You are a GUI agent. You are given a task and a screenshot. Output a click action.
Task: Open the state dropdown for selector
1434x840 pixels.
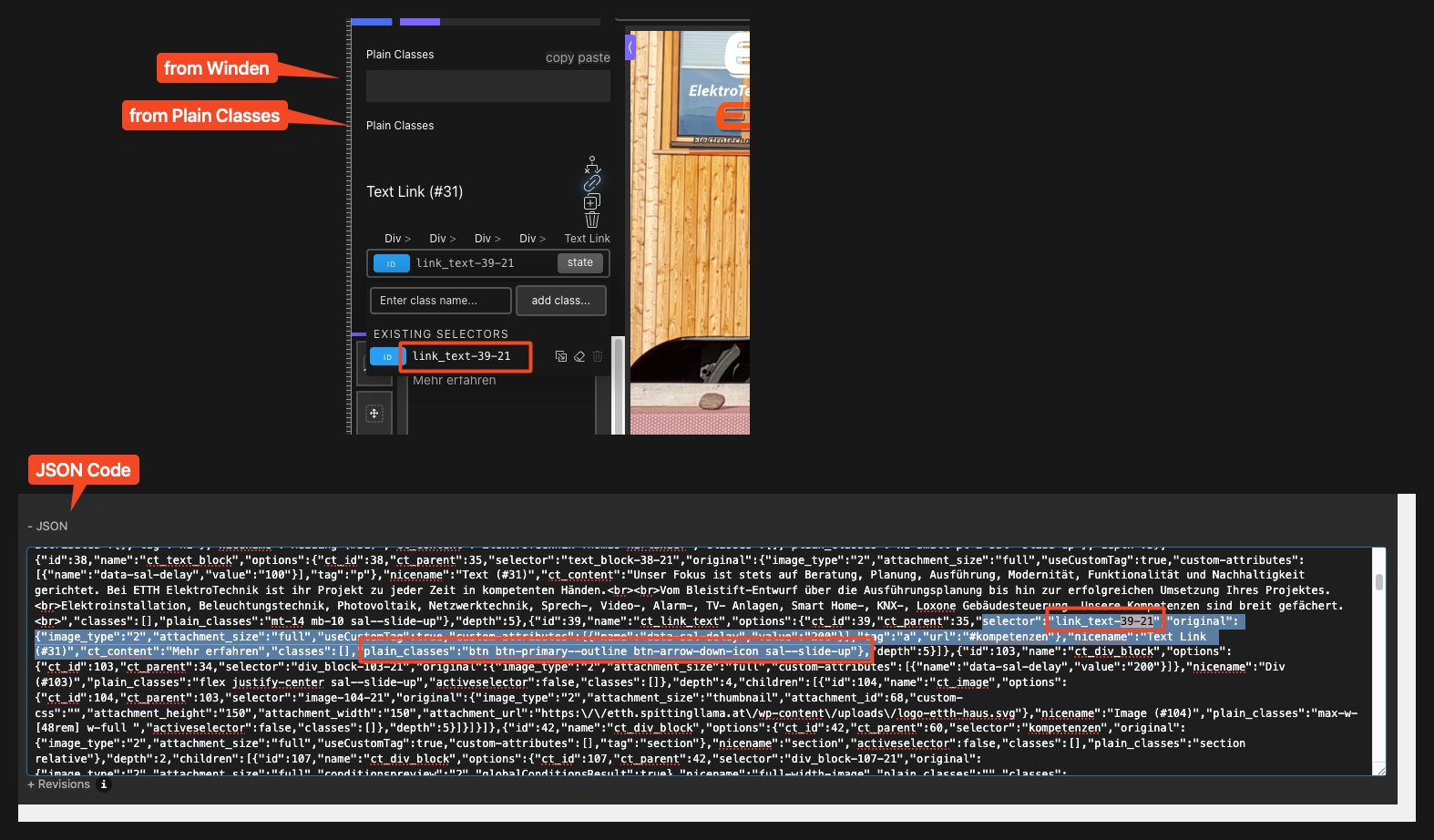pos(579,262)
